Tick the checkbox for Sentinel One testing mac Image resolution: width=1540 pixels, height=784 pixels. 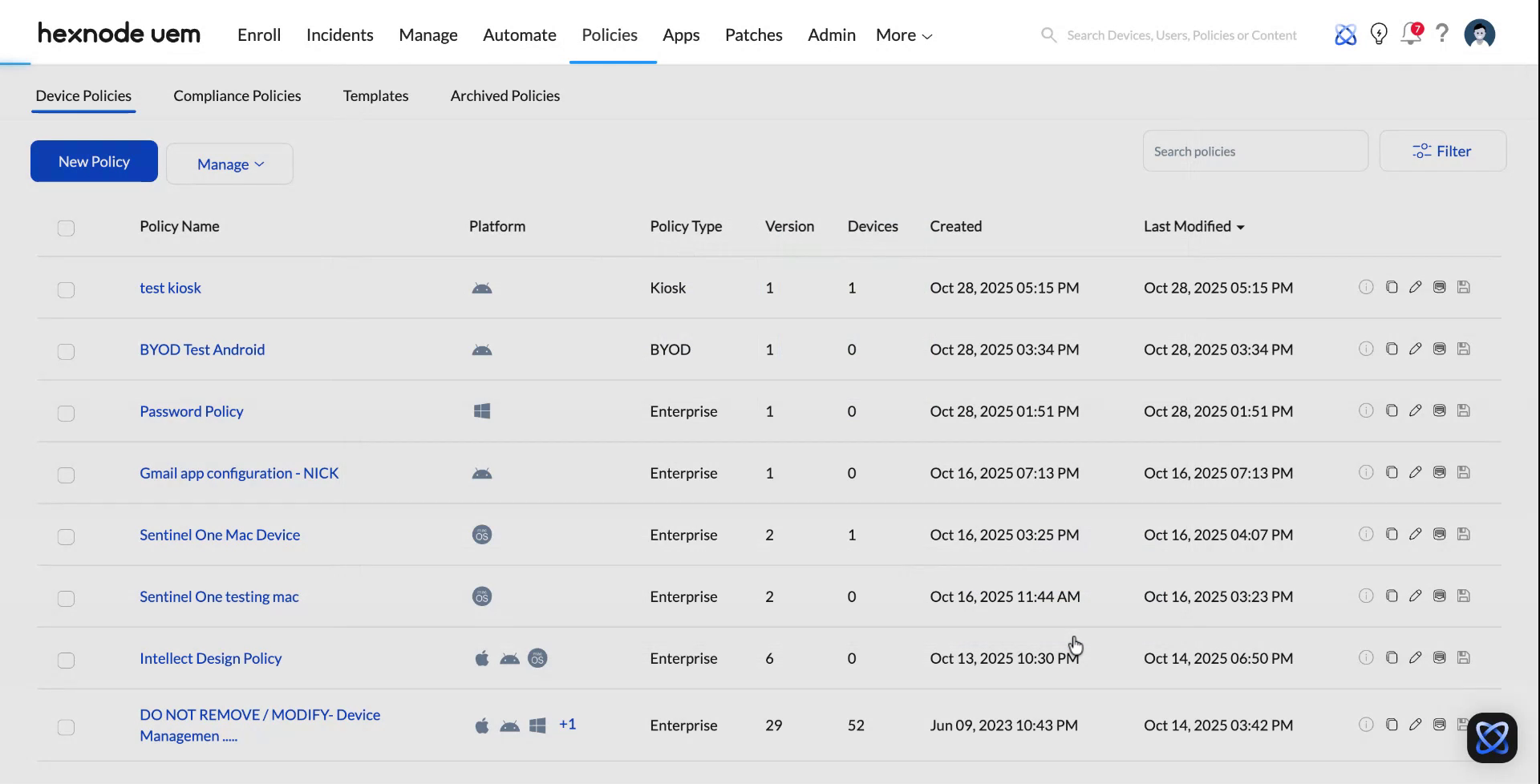(x=66, y=598)
